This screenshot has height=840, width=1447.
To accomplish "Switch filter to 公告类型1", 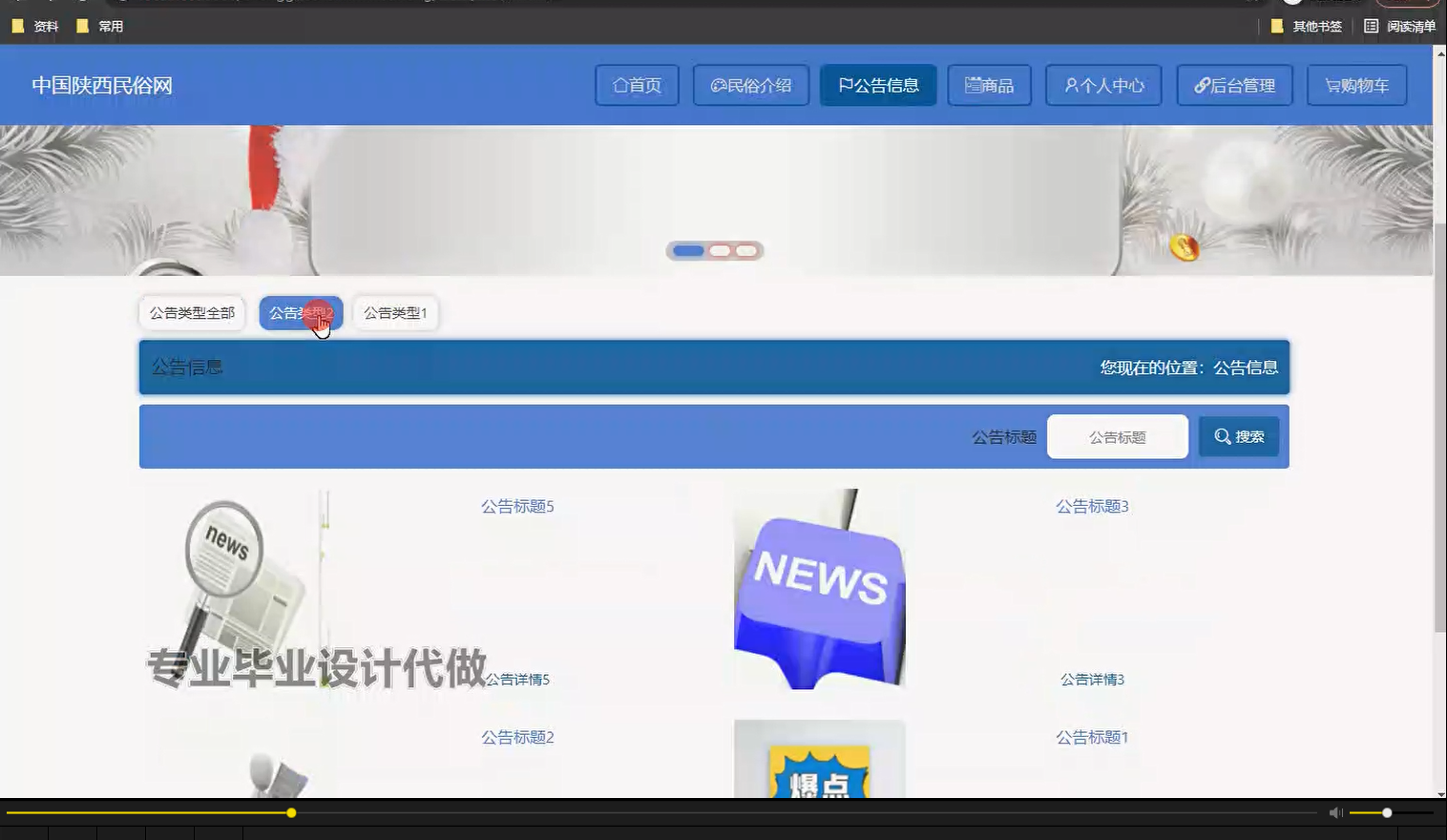I will (395, 312).
